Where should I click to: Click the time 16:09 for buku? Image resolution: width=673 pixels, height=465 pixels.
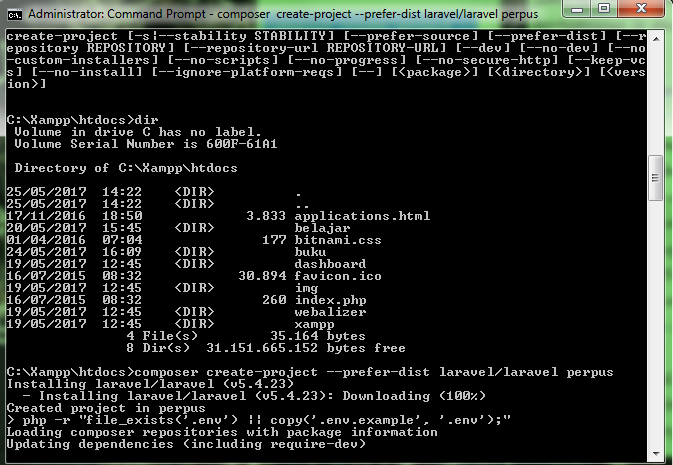122,252
